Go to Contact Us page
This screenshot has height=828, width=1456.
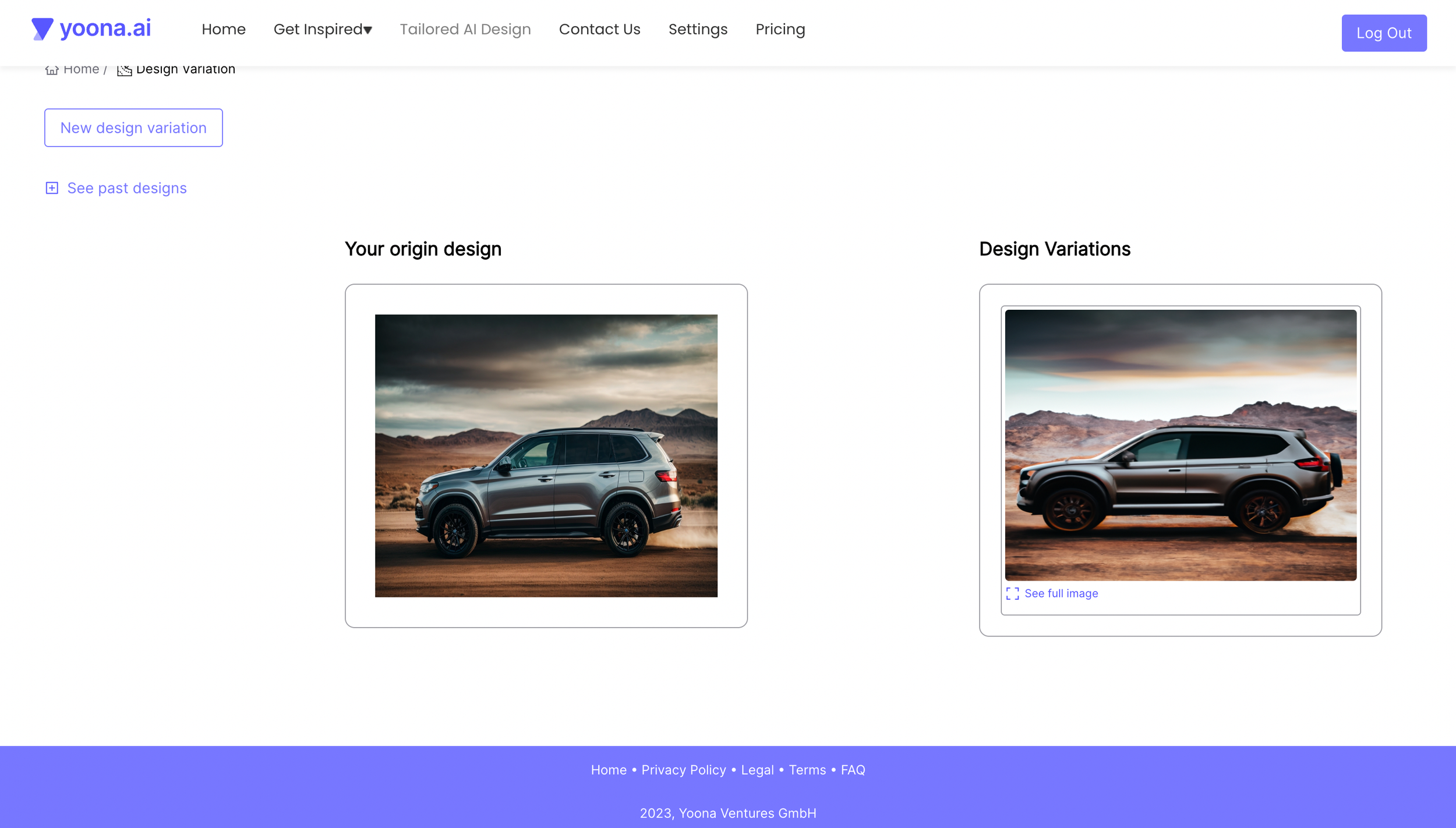click(599, 29)
